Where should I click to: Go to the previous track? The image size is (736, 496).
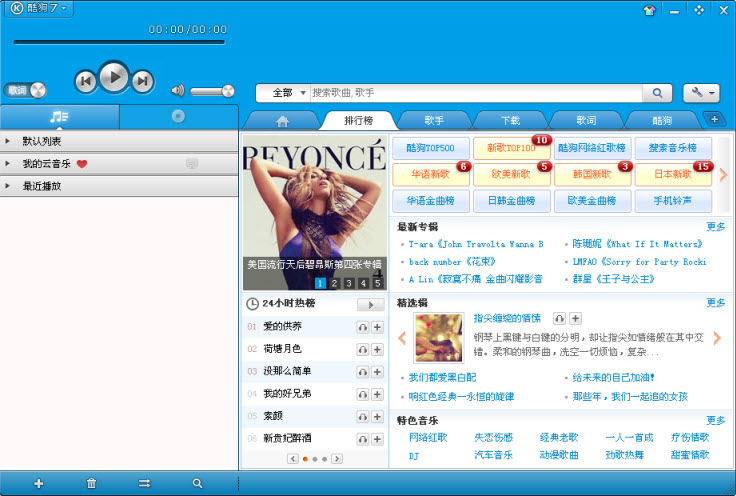86,80
